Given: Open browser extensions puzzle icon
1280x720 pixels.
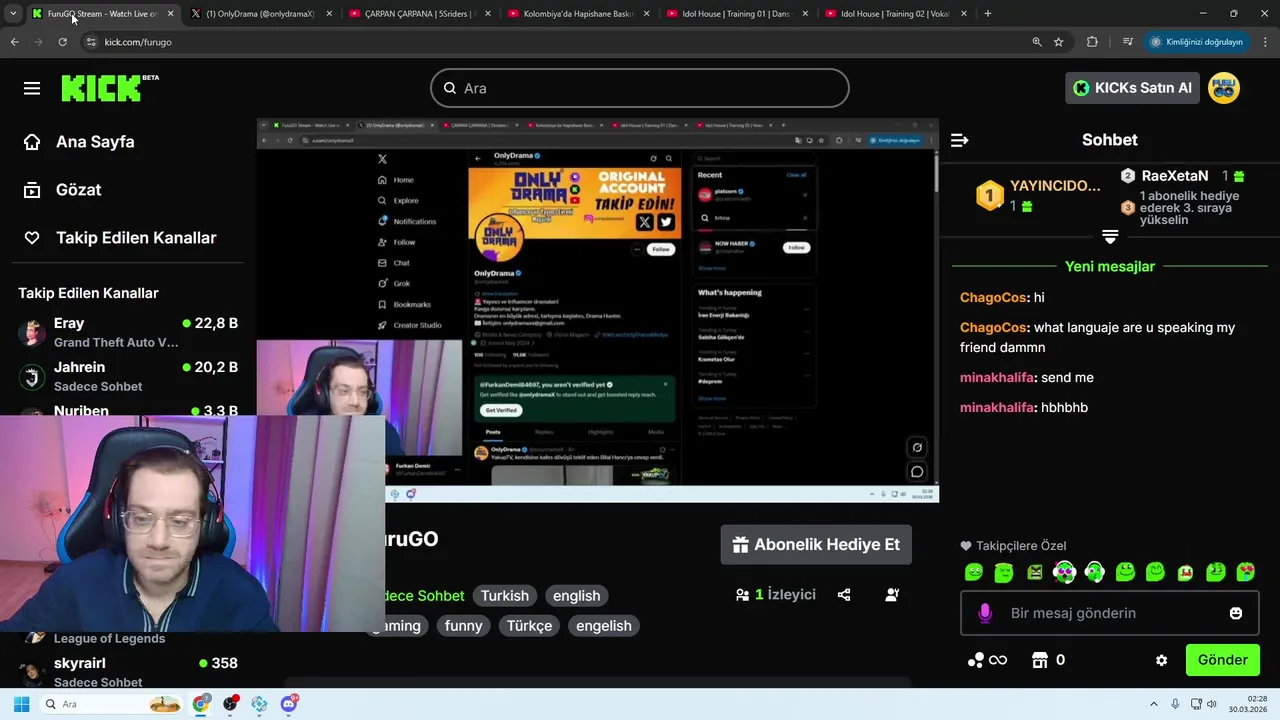Looking at the screenshot, I should (x=1092, y=42).
